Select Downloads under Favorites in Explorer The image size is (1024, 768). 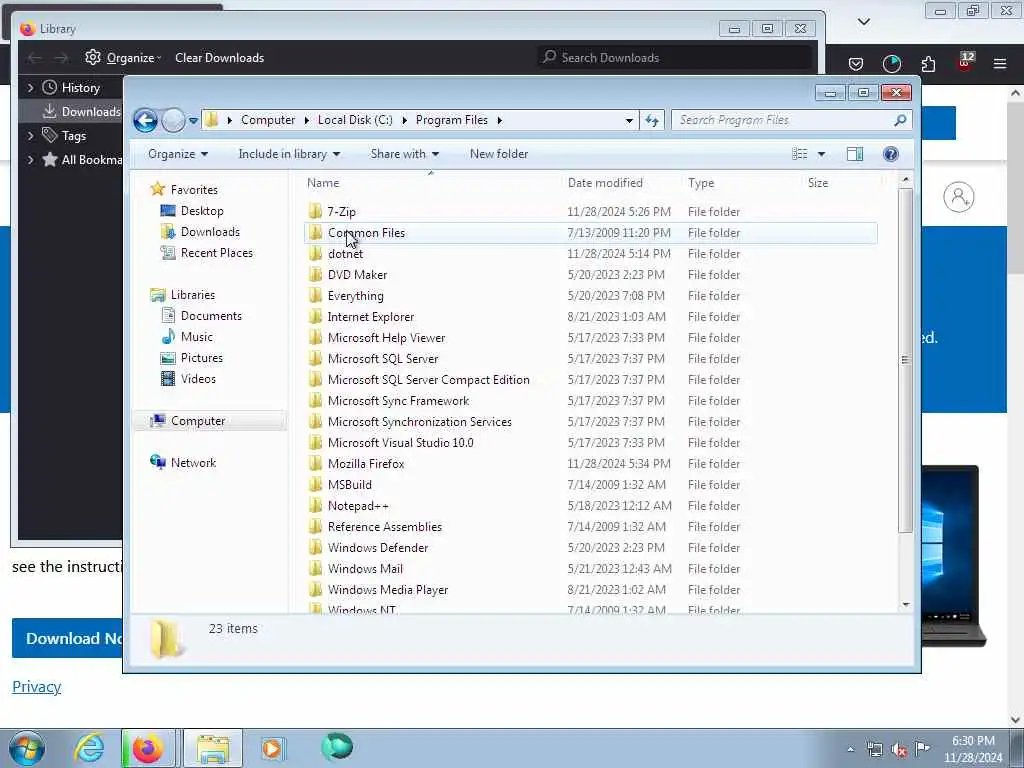tap(210, 232)
